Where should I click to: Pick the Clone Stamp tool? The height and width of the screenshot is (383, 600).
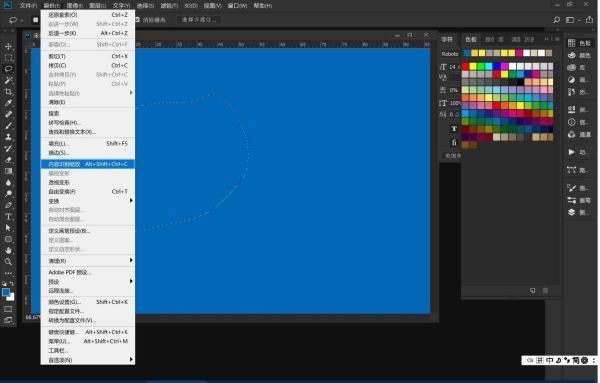tap(8, 137)
